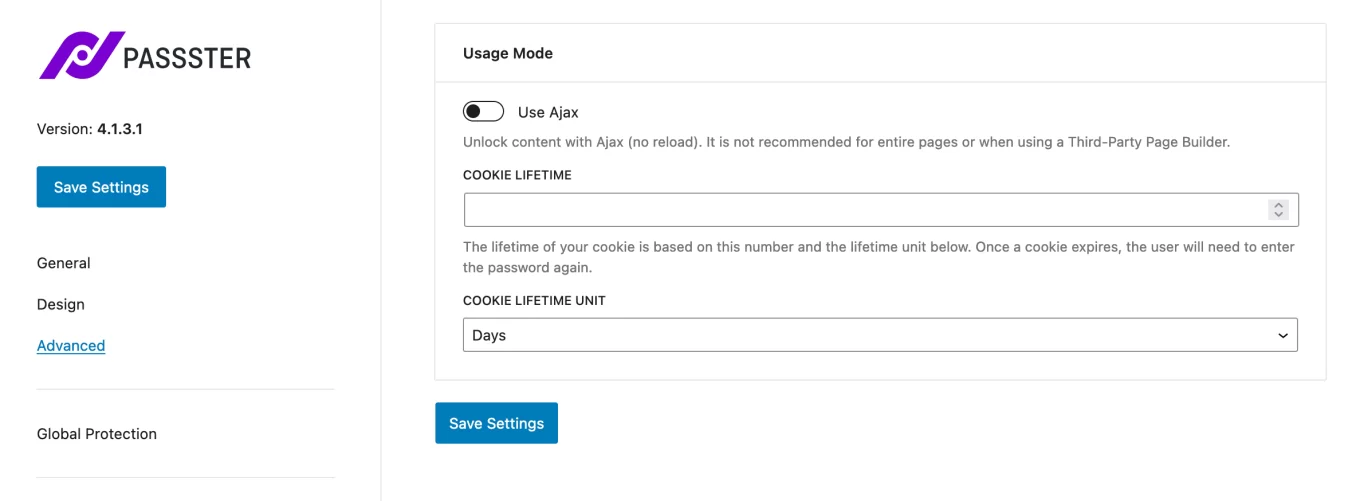
Task: Open the Global Protection section
Action: [97, 434]
